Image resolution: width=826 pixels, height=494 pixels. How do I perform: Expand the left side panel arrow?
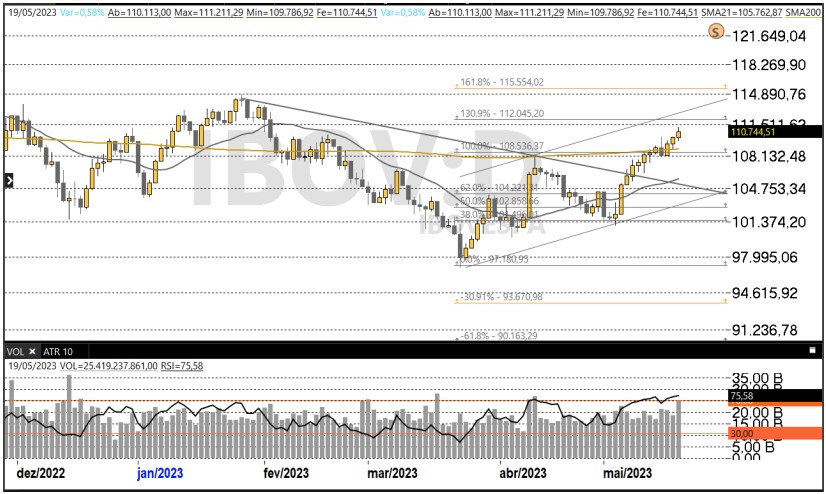(8, 181)
